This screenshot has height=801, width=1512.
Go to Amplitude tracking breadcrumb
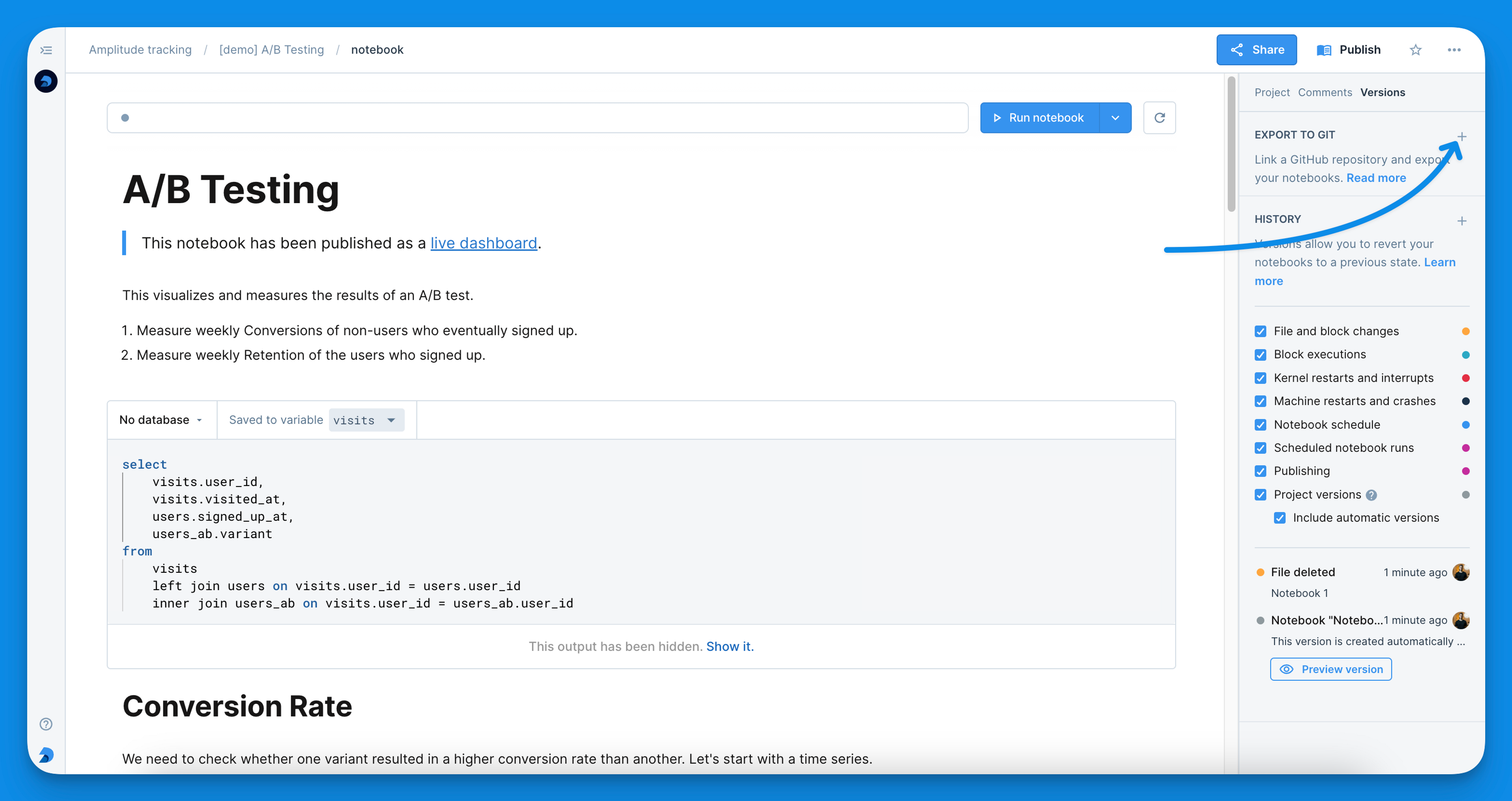tap(140, 50)
